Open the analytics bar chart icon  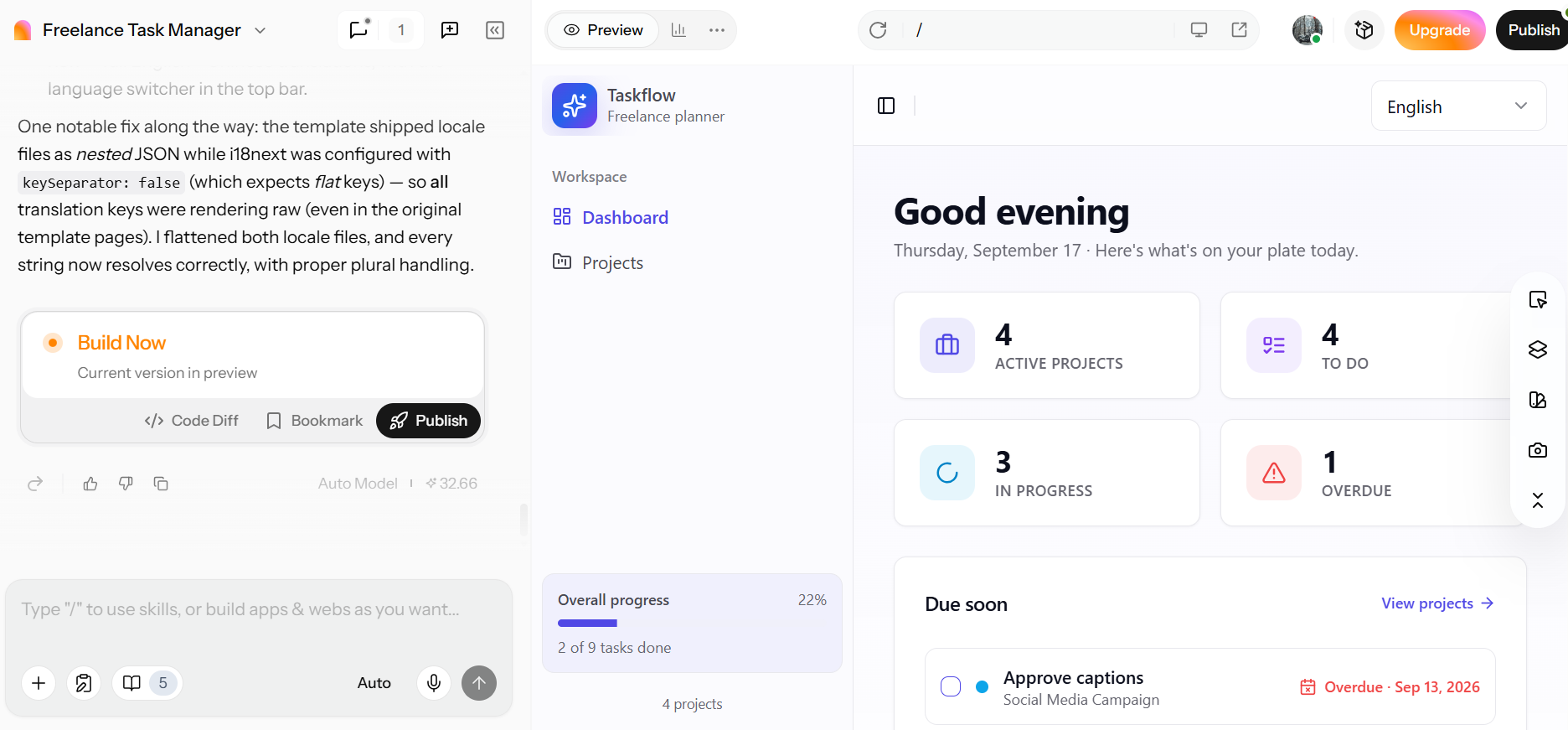tap(678, 30)
